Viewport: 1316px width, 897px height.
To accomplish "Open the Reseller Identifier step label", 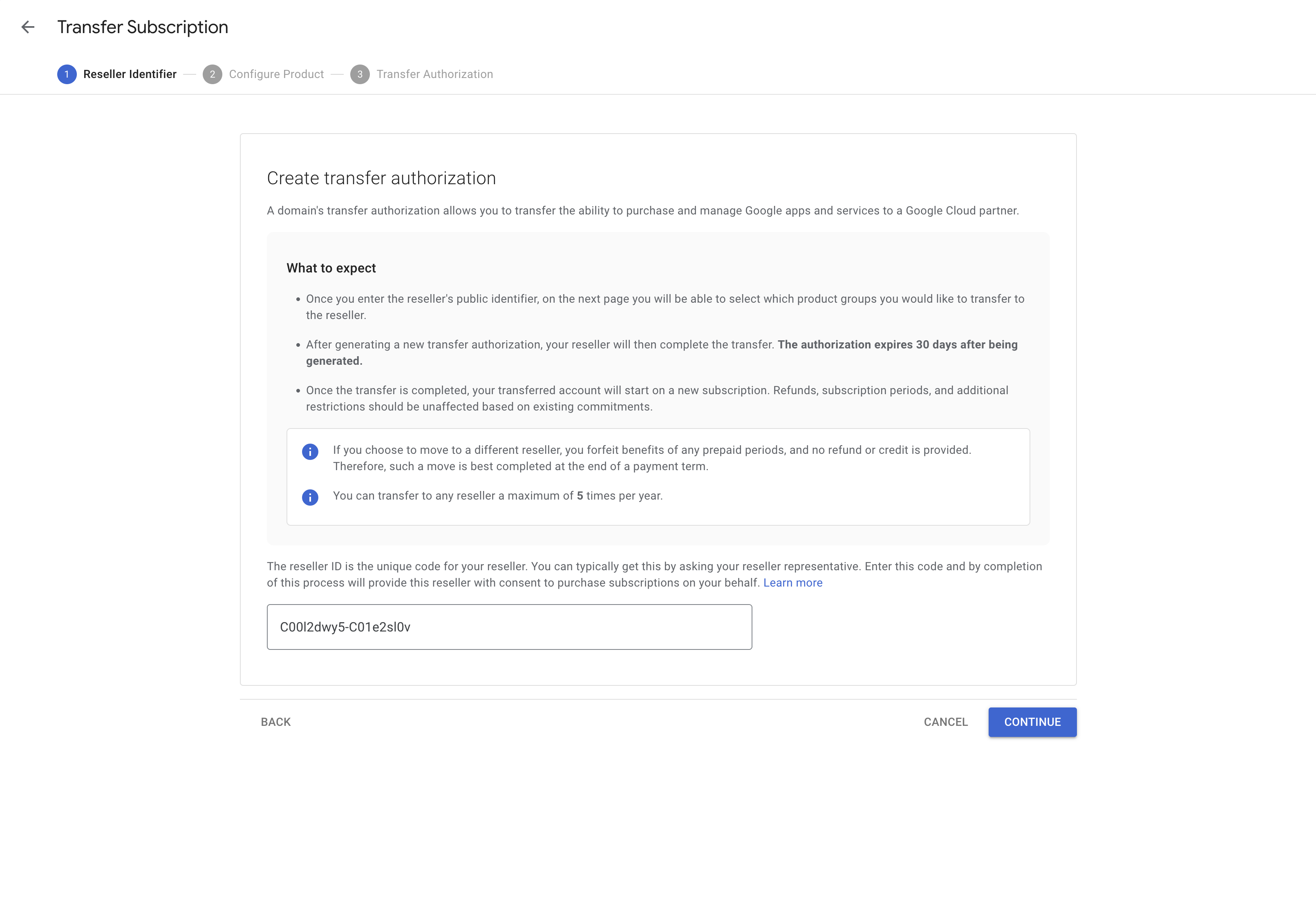I will click(130, 74).
